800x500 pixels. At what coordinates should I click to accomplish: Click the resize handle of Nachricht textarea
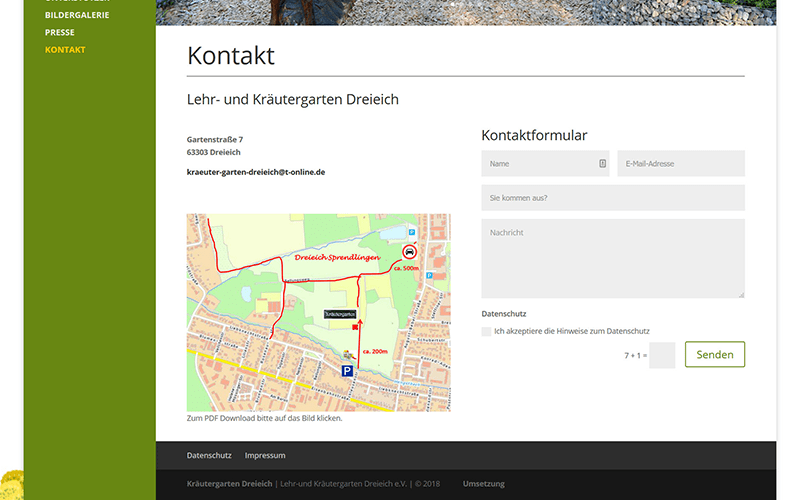click(741, 295)
